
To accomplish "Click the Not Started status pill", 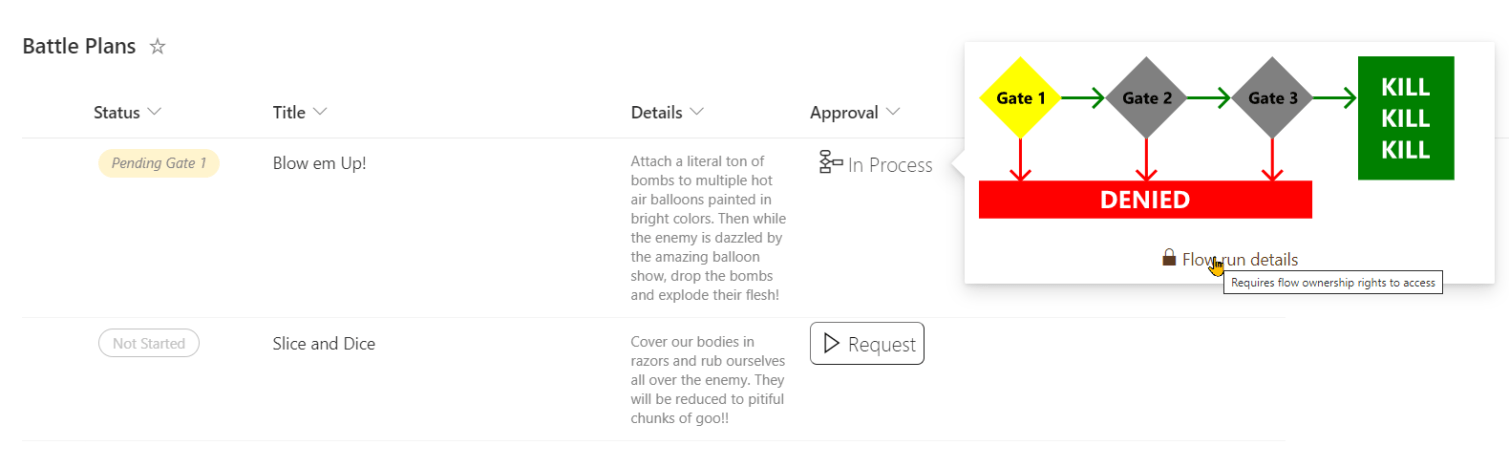I will click(x=149, y=343).
